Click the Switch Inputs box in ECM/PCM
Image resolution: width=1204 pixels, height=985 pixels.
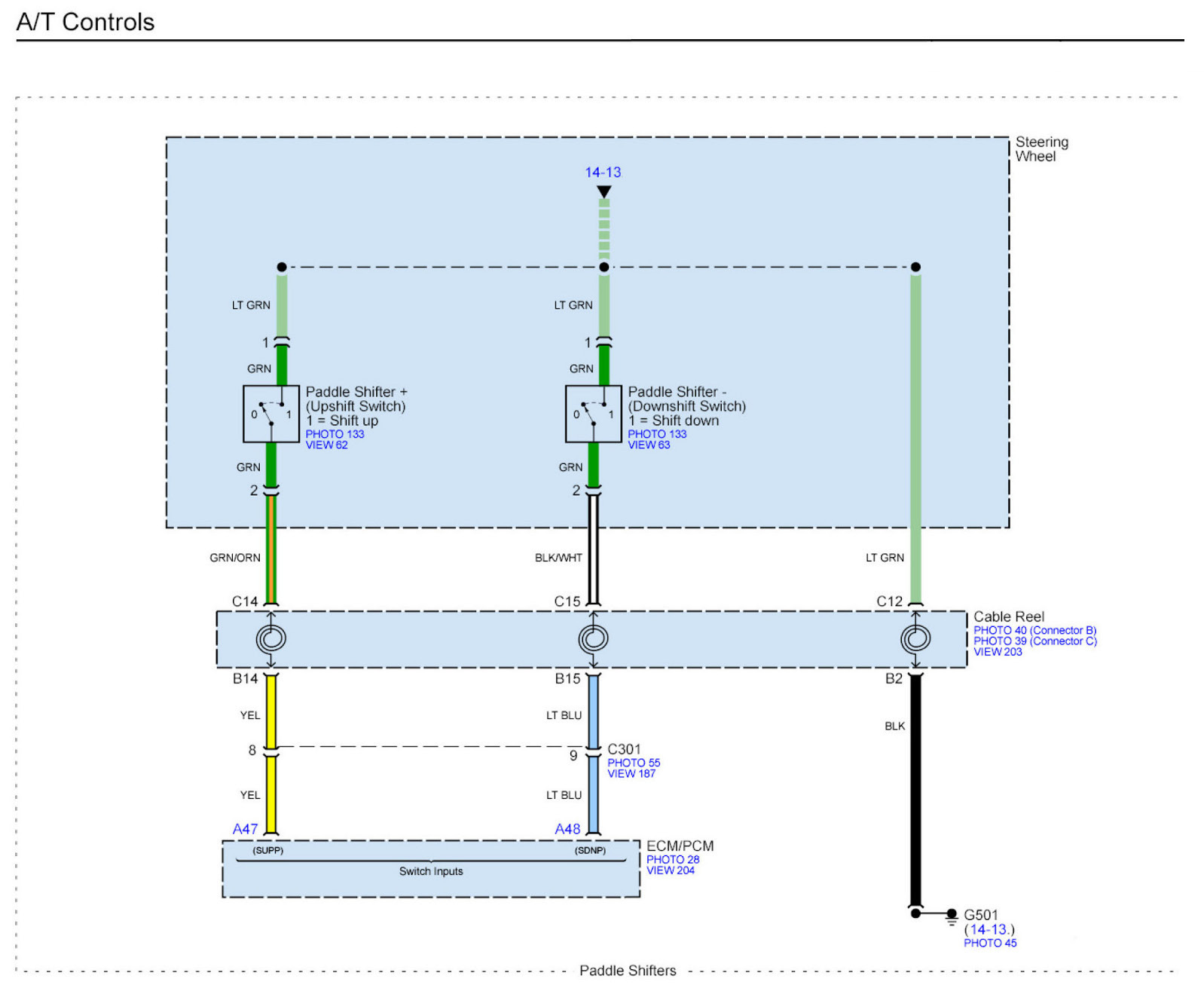431,871
